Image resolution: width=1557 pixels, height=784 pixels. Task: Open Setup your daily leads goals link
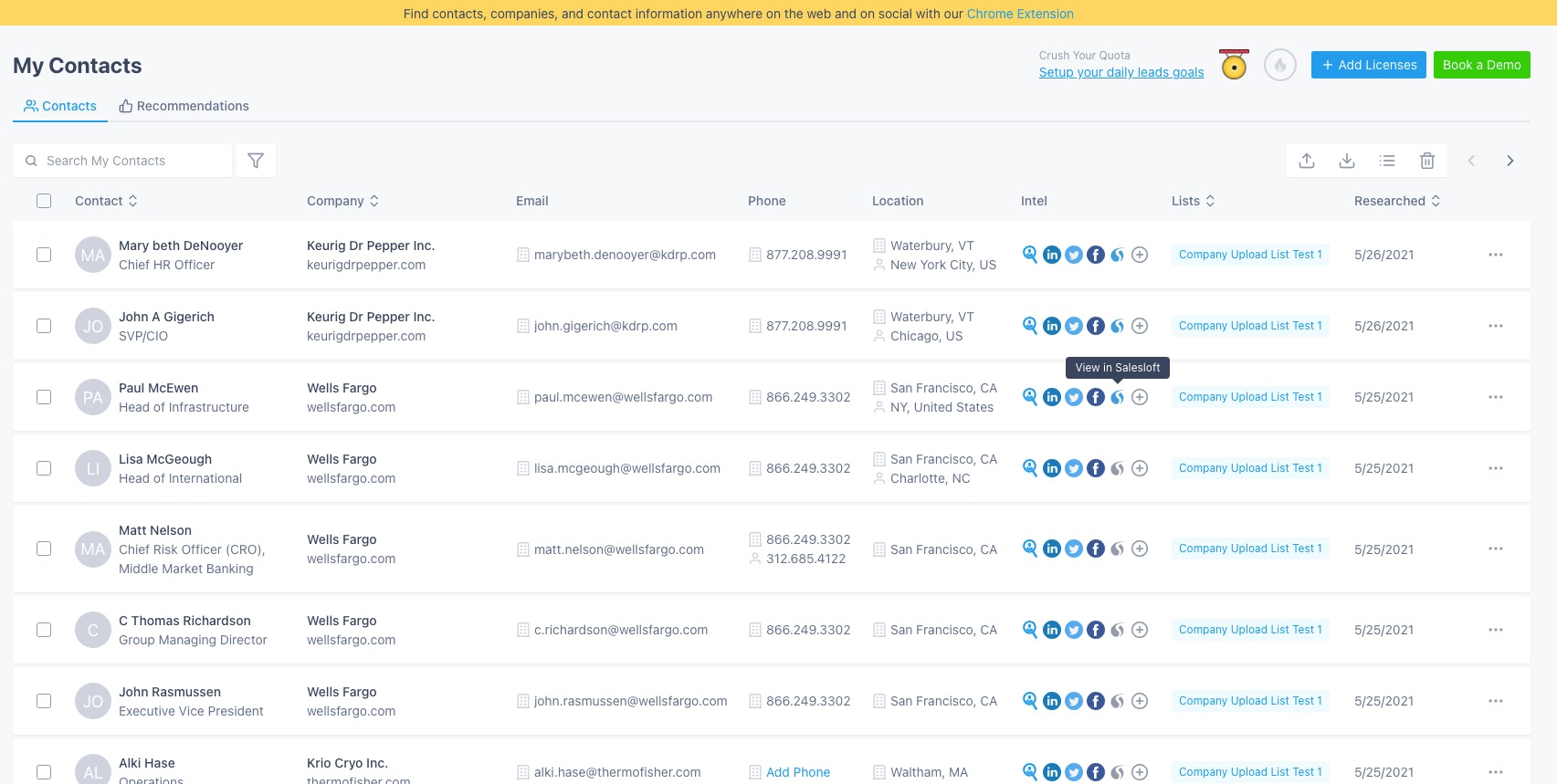[x=1121, y=72]
